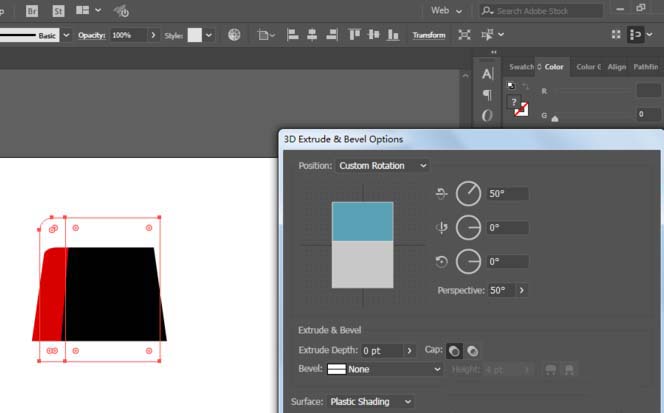Expand the Opacity value arrow

[153, 35]
